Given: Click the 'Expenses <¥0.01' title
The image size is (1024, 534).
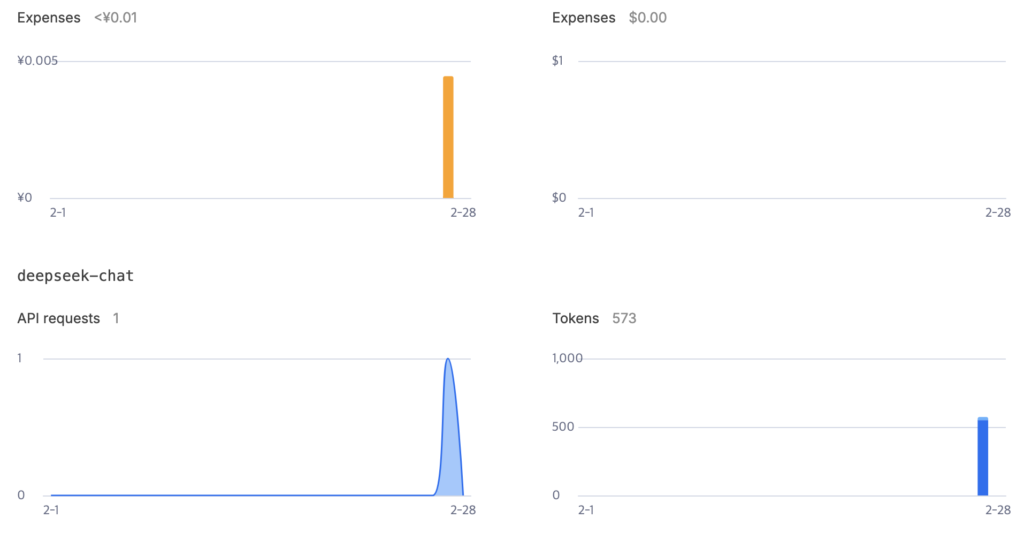Looking at the screenshot, I should [77, 18].
